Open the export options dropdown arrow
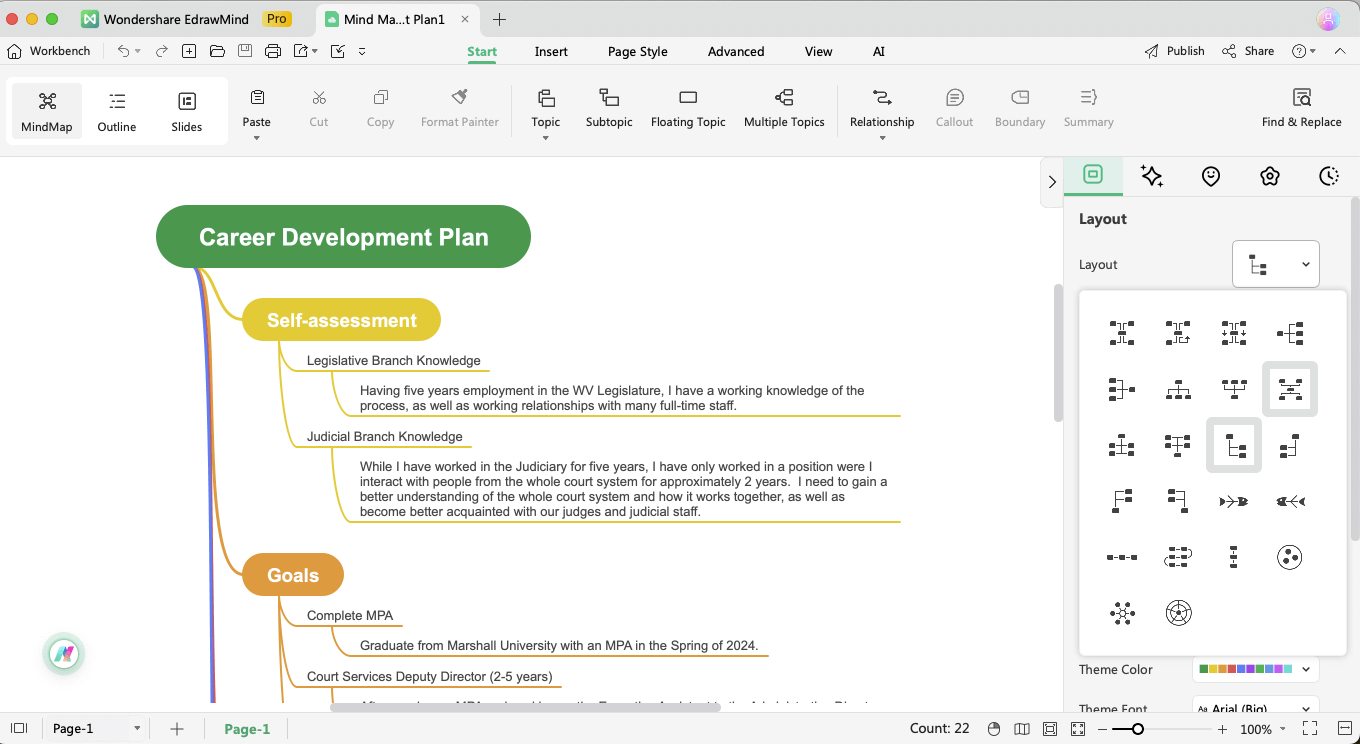This screenshot has height=744, width=1360. [x=315, y=51]
